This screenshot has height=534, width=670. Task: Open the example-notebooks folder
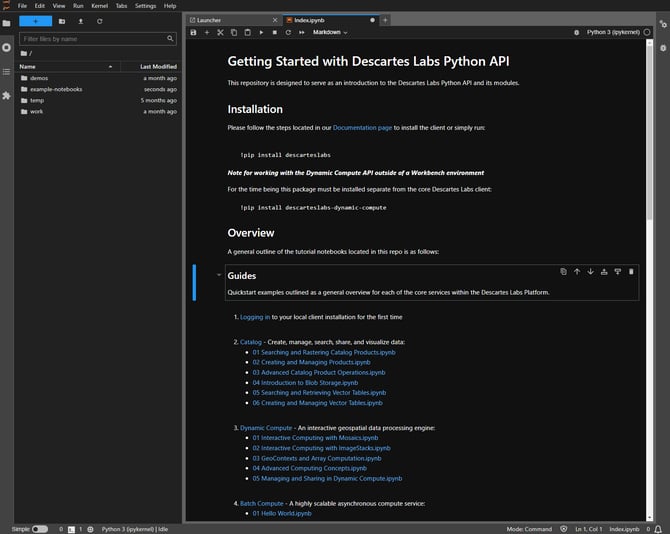coord(56,89)
